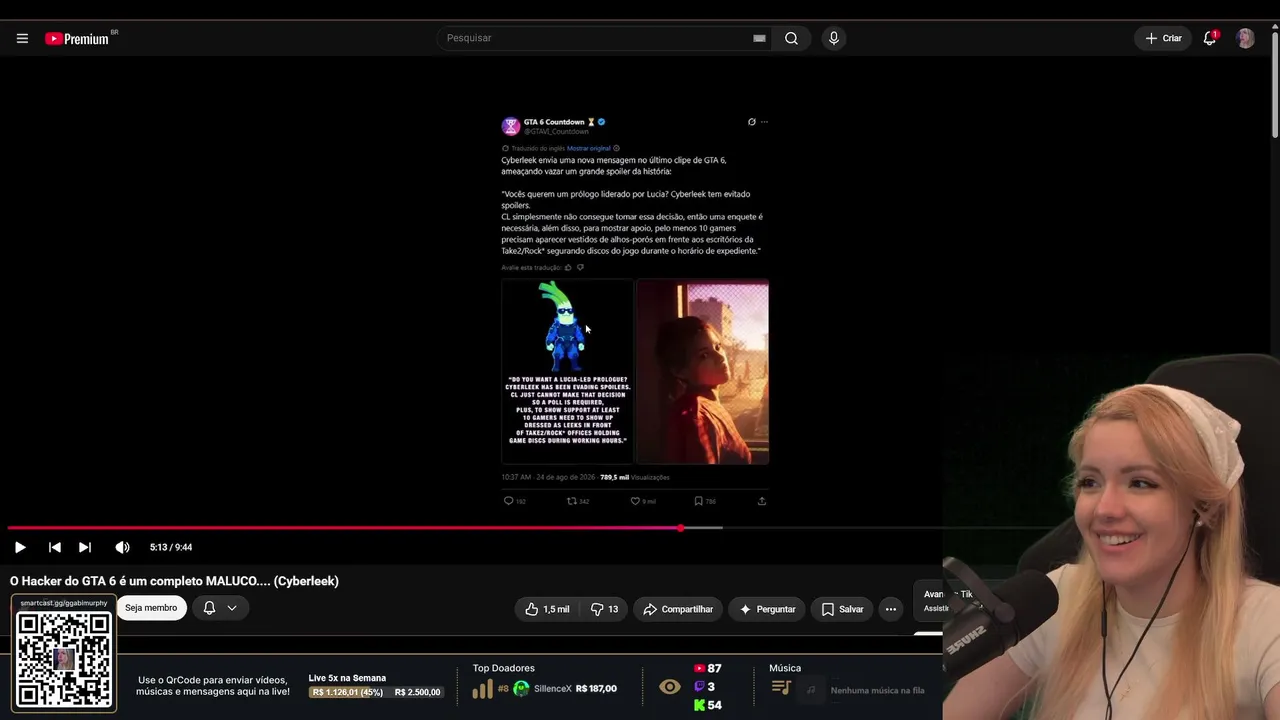1280x720 pixels.
Task: Open the tweet's three-dot options
Action: click(x=764, y=122)
